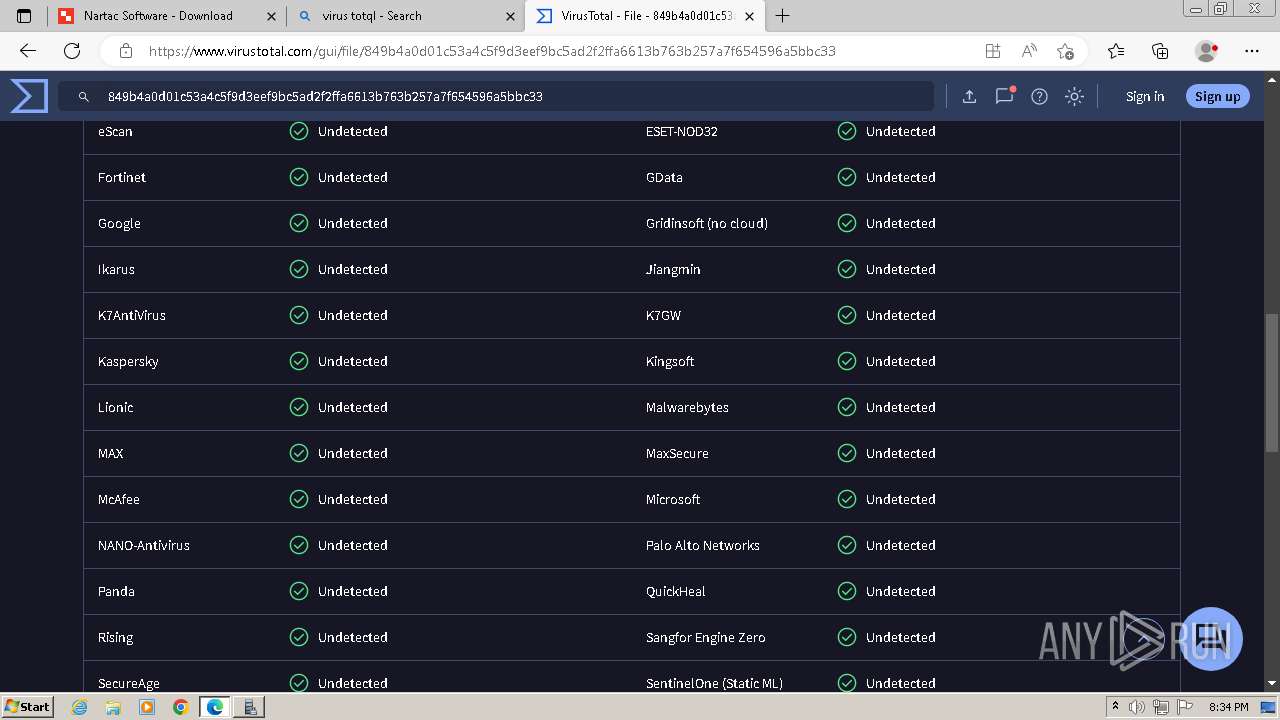Click the Edge taskbar icon

(x=215, y=707)
